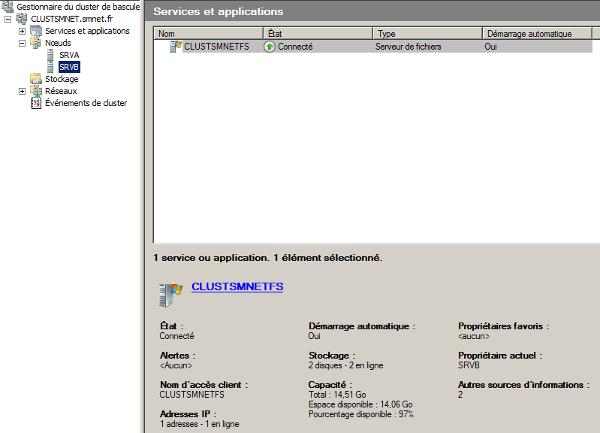Click the Gestionnaire du cluster de bascule root icon
Screen dimensions: 600x433
pos(5,6)
